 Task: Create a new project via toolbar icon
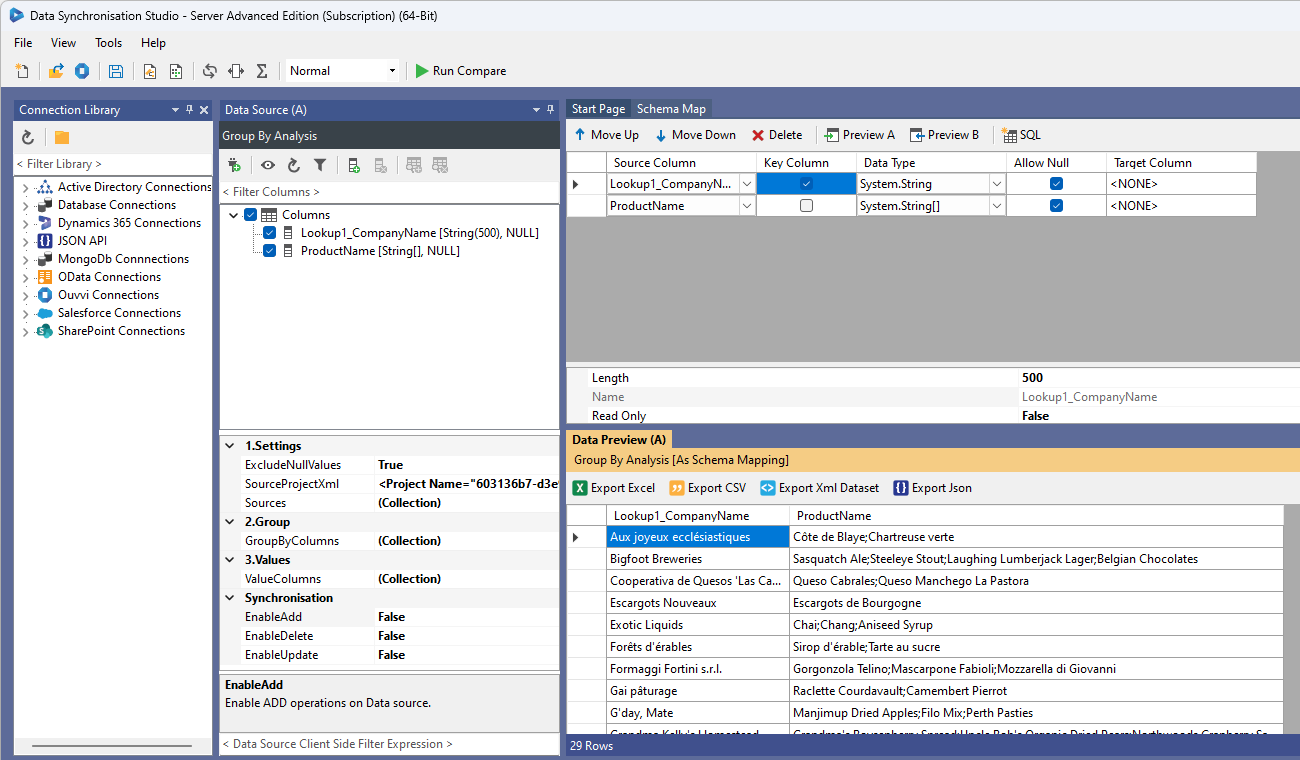(x=22, y=71)
